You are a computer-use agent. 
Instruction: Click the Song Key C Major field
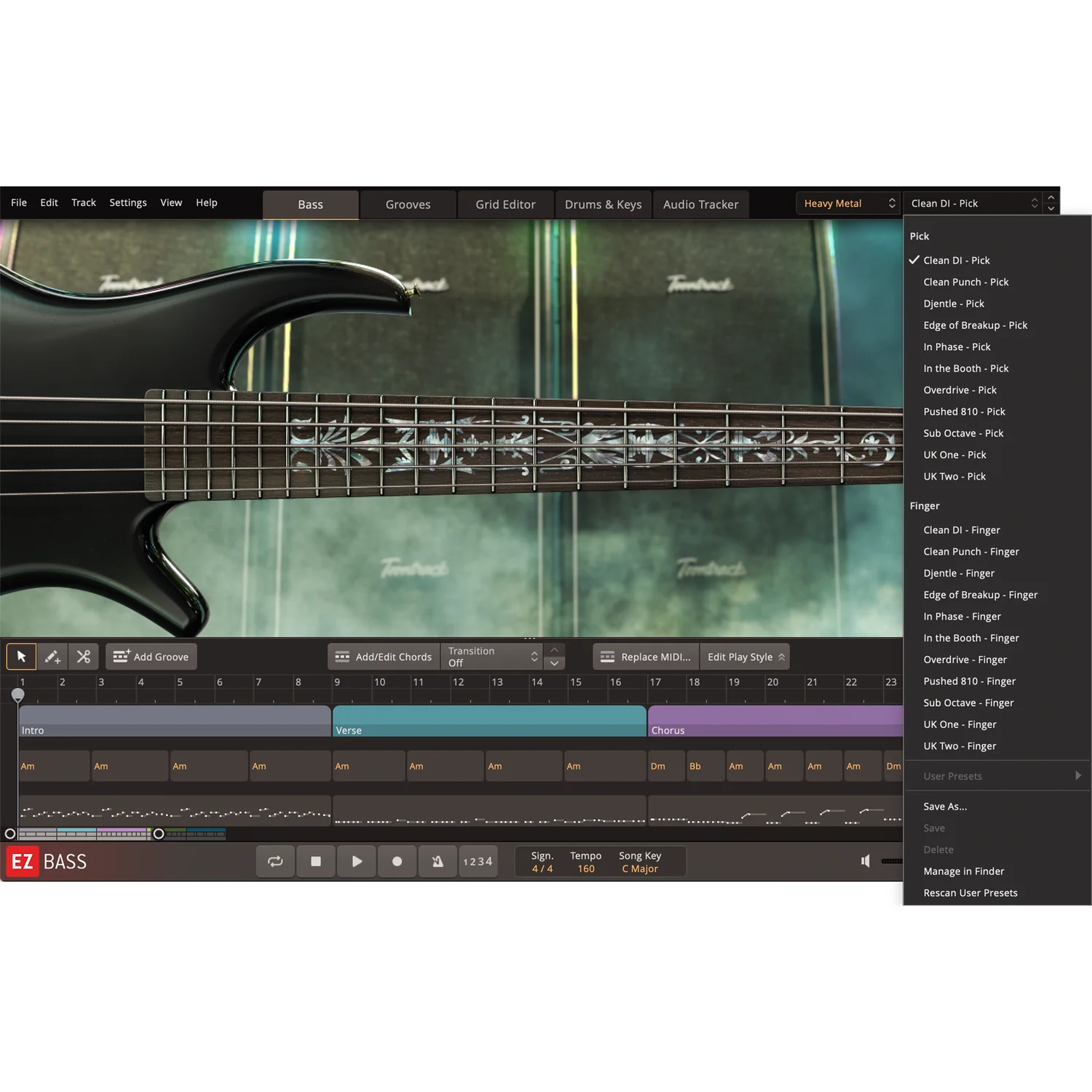point(640,862)
